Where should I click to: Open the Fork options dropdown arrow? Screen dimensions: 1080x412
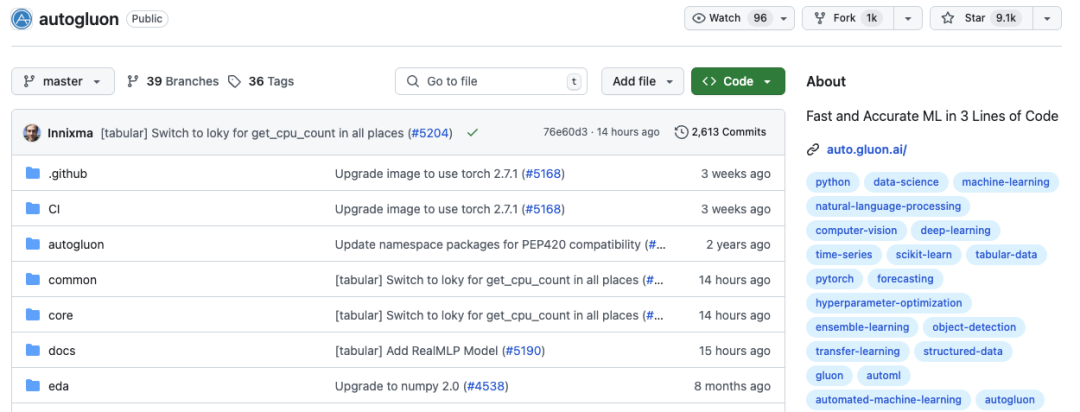tap(908, 19)
